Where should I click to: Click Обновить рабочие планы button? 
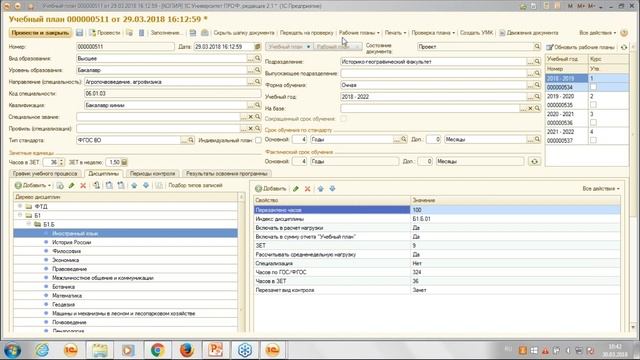coord(580,47)
